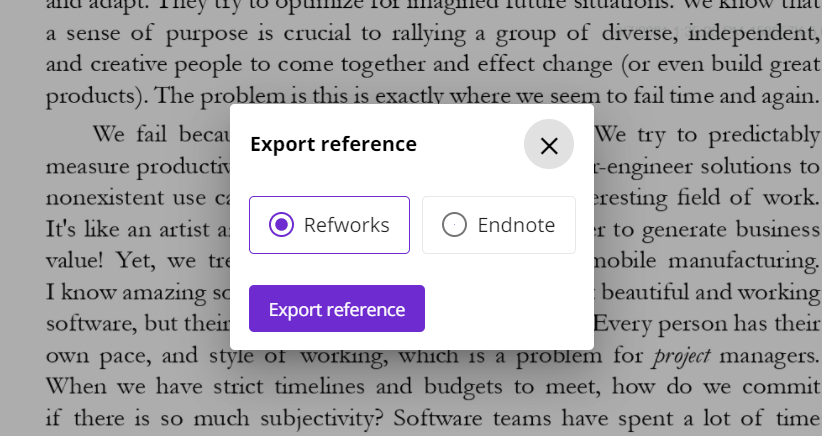
Task: Click the purple Export reference button
Action: click(x=337, y=309)
